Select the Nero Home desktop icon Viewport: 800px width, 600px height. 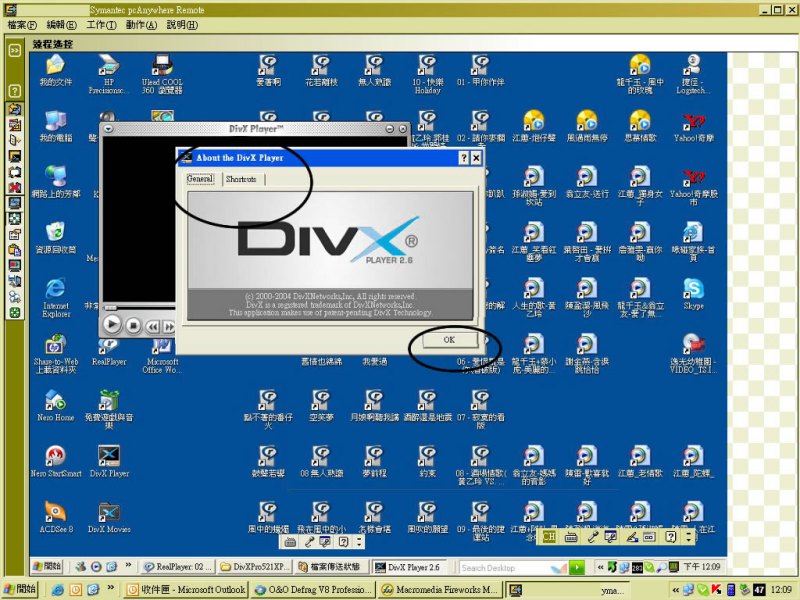(56, 406)
